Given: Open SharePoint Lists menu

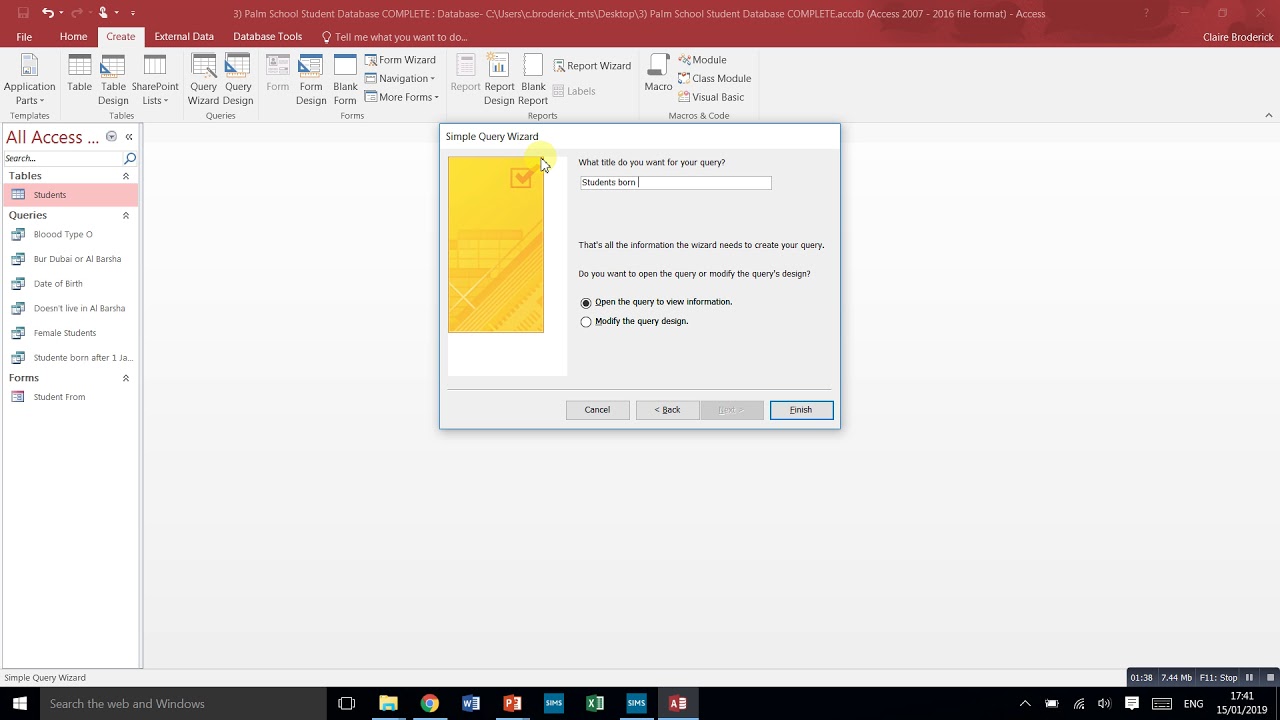Looking at the screenshot, I should pyautogui.click(x=155, y=79).
